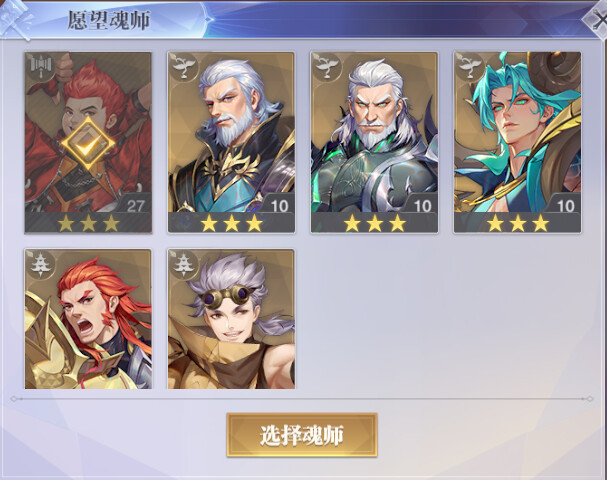Confirm with the 选择魂师 button
Image resolution: width=607 pixels, height=480 pixels.
302,435
